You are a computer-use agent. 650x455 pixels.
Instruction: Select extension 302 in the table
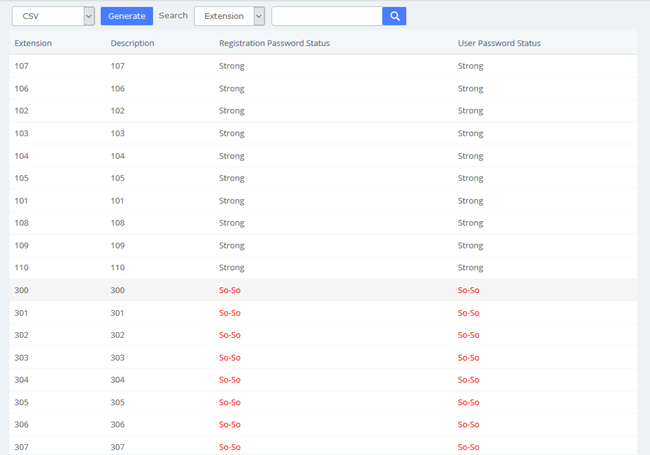click(x=22, y=335)
